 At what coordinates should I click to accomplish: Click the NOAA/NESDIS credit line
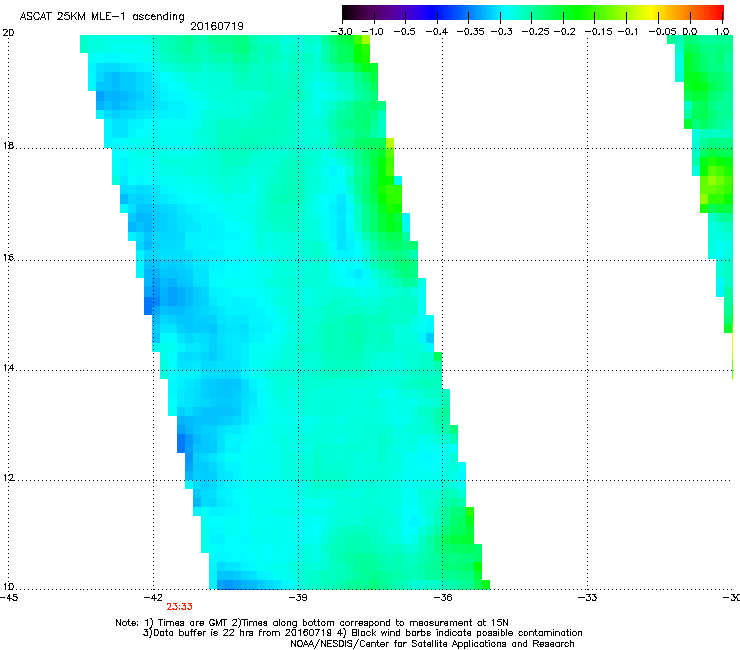pos(432,644)
